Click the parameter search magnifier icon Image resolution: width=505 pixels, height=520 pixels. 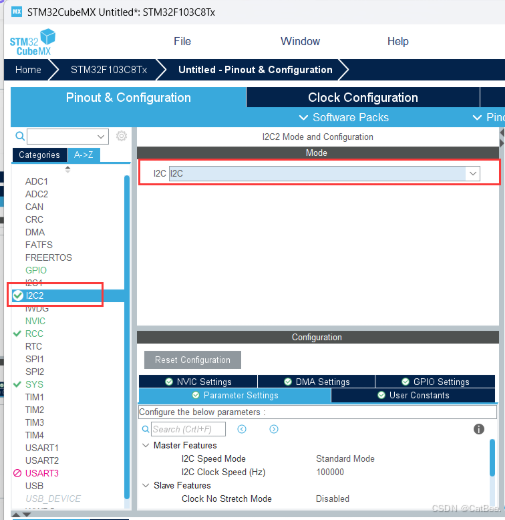(x=146, y=429)
